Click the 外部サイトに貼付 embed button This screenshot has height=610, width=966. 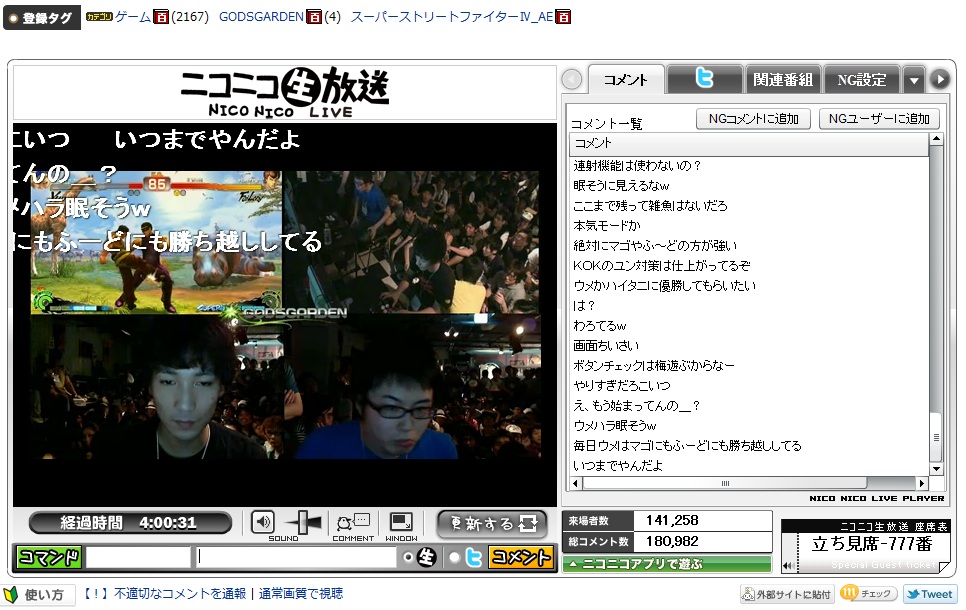click(787, 594)
